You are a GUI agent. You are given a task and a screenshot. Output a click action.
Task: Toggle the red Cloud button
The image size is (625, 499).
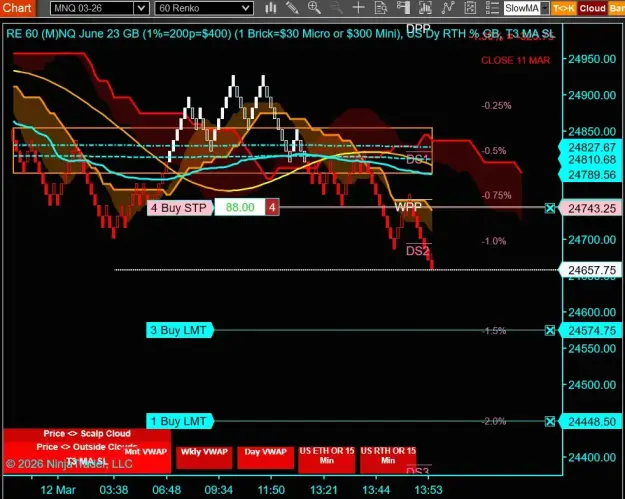coord(592,8)
